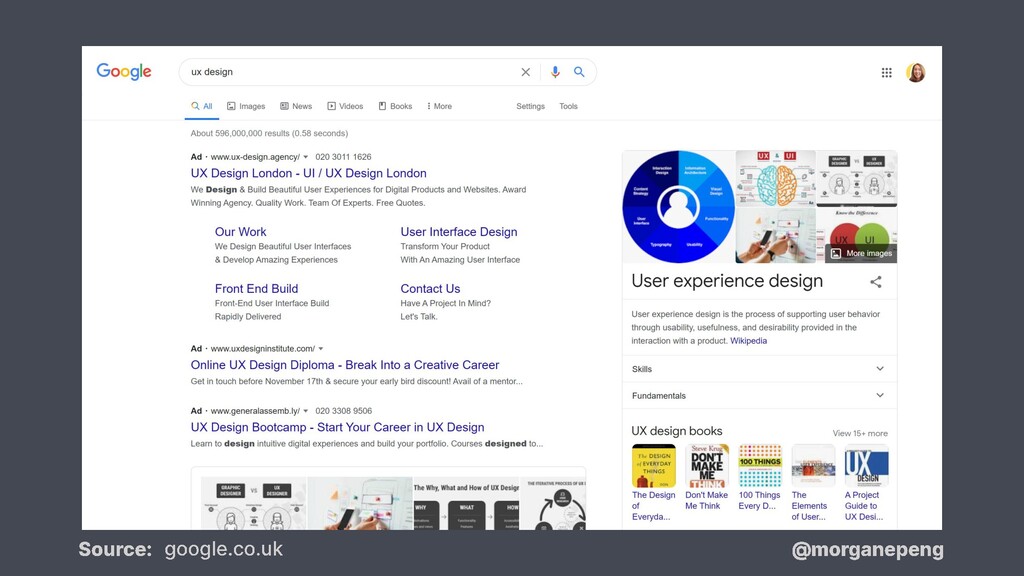Viewport: 1024px width, 576px height.
Task: Open 'UX Design Bootcamp' ad link
Action: (x=337, y=427)
